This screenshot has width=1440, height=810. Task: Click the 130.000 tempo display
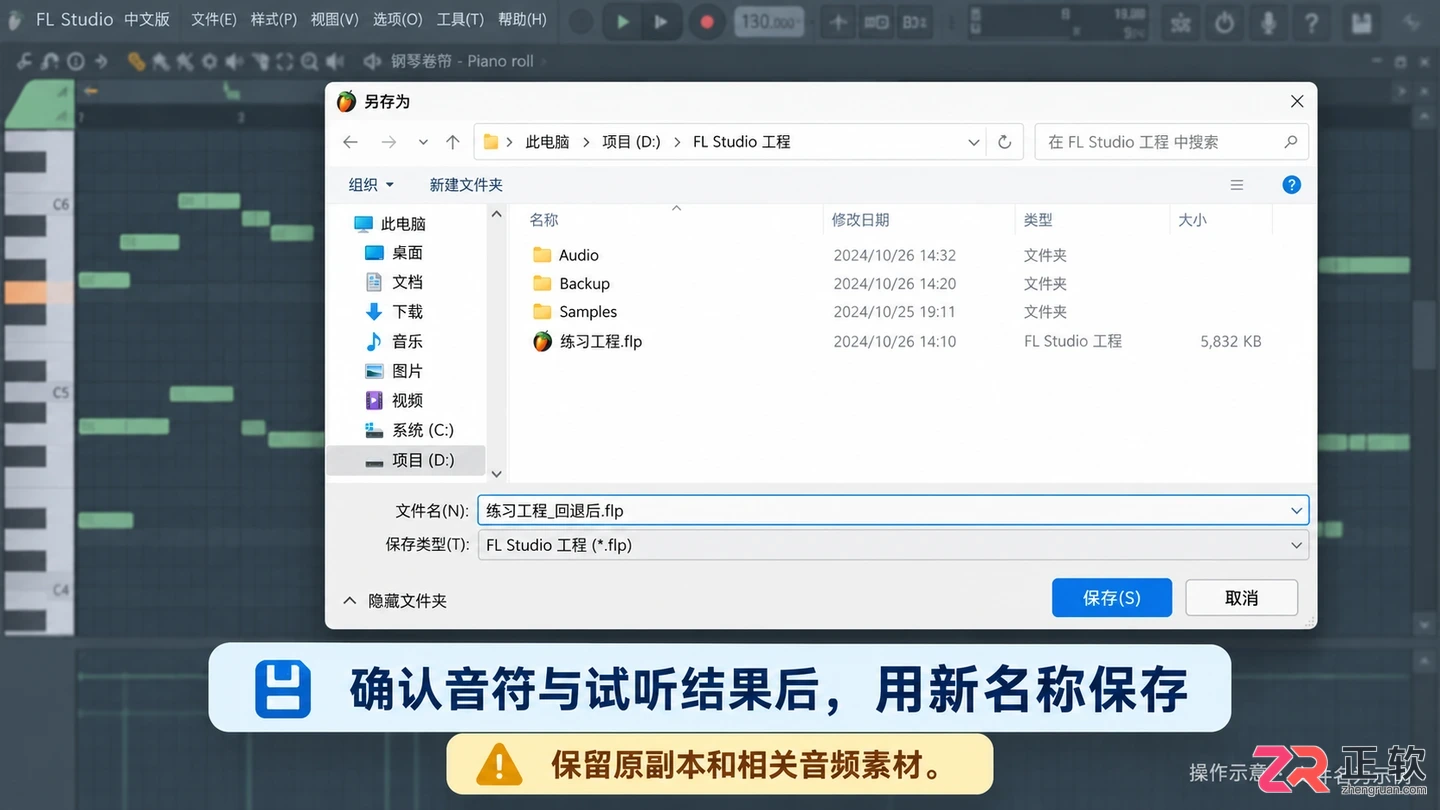pos(769,21)
